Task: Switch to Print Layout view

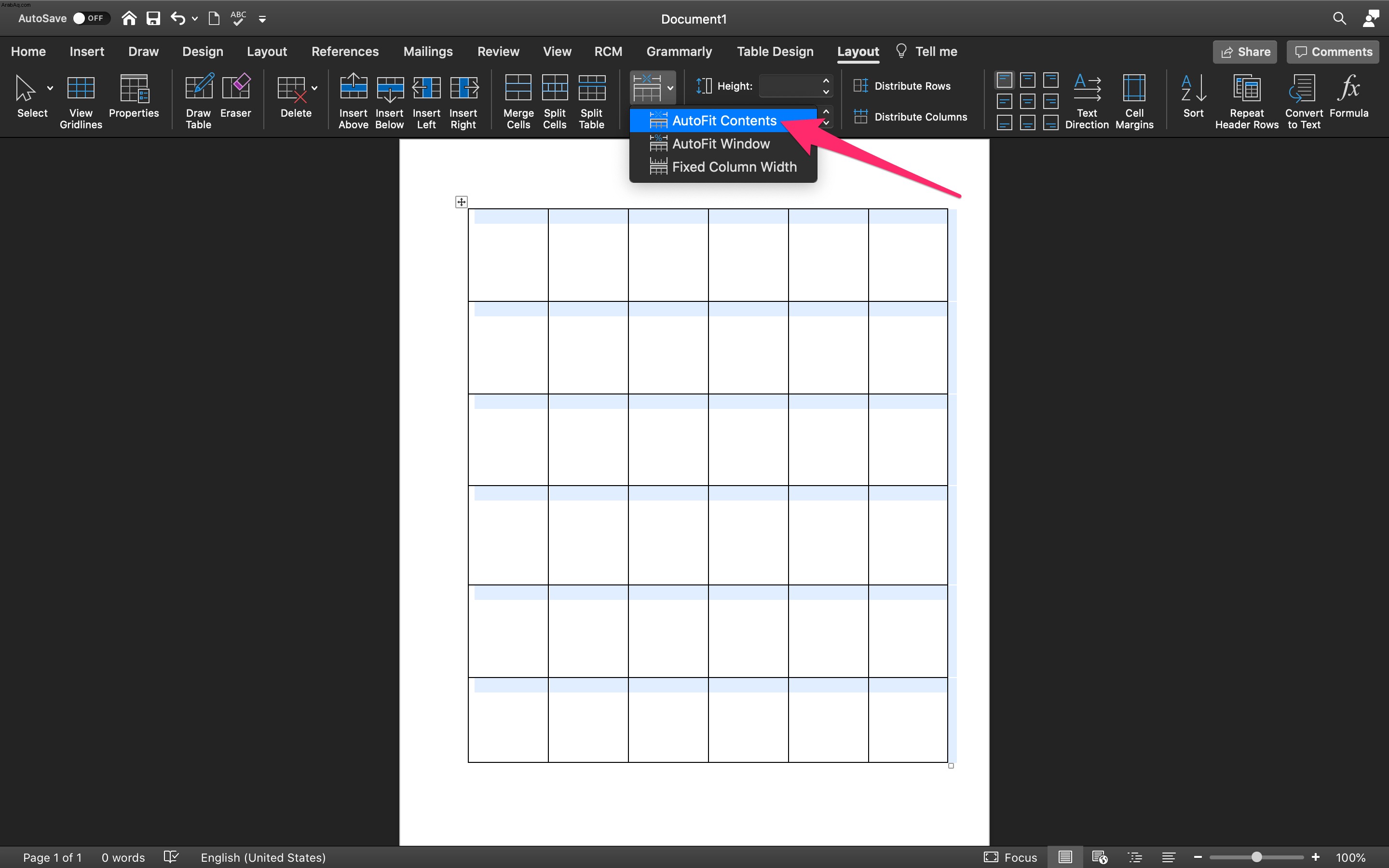Action: [x=1065, y=857]
